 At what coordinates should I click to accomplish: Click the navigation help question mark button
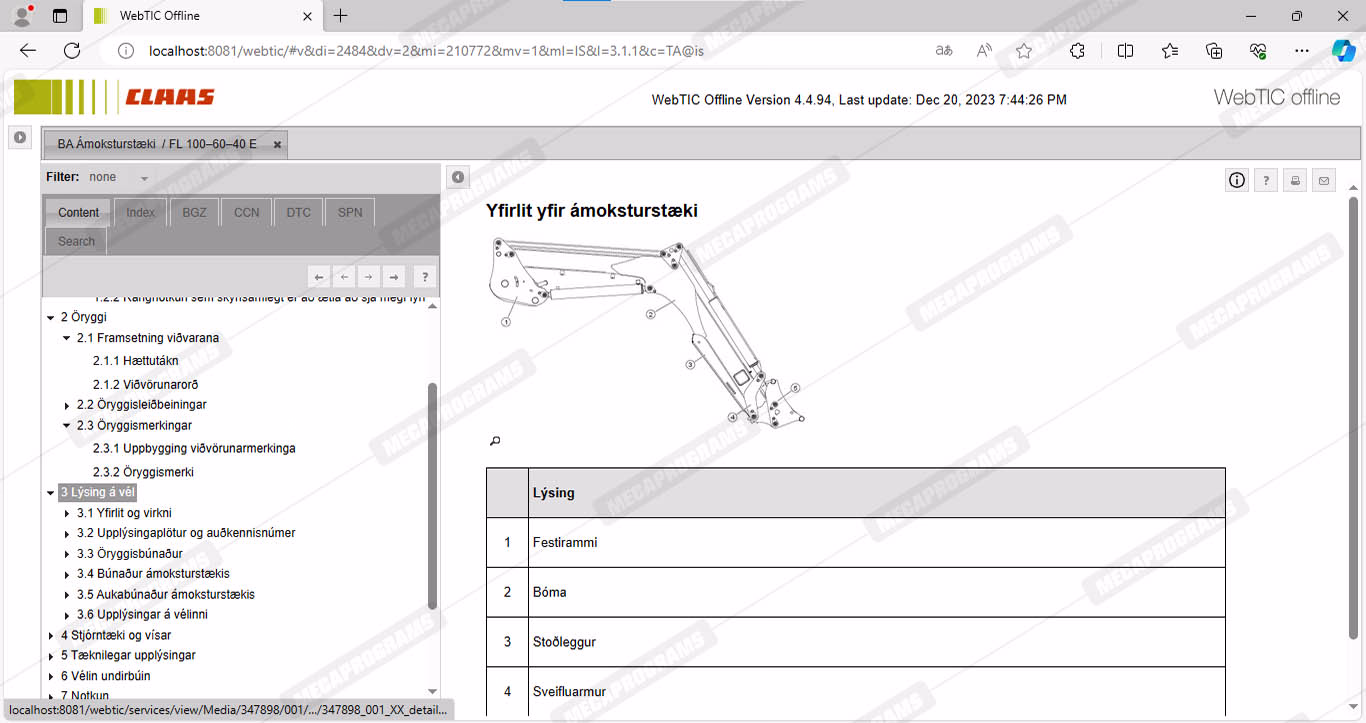pyautogui.click(x=424, y=277)
